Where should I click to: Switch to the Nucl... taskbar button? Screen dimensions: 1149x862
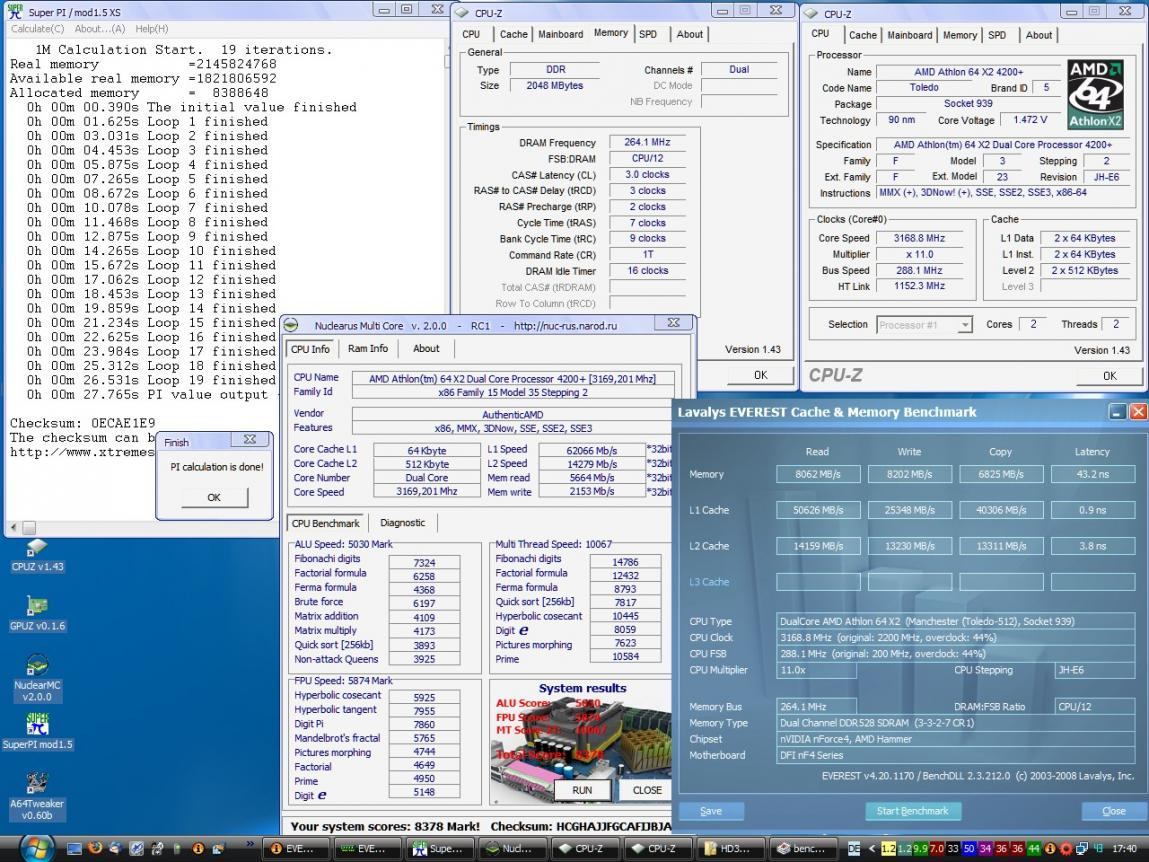(x=511, y=848)
